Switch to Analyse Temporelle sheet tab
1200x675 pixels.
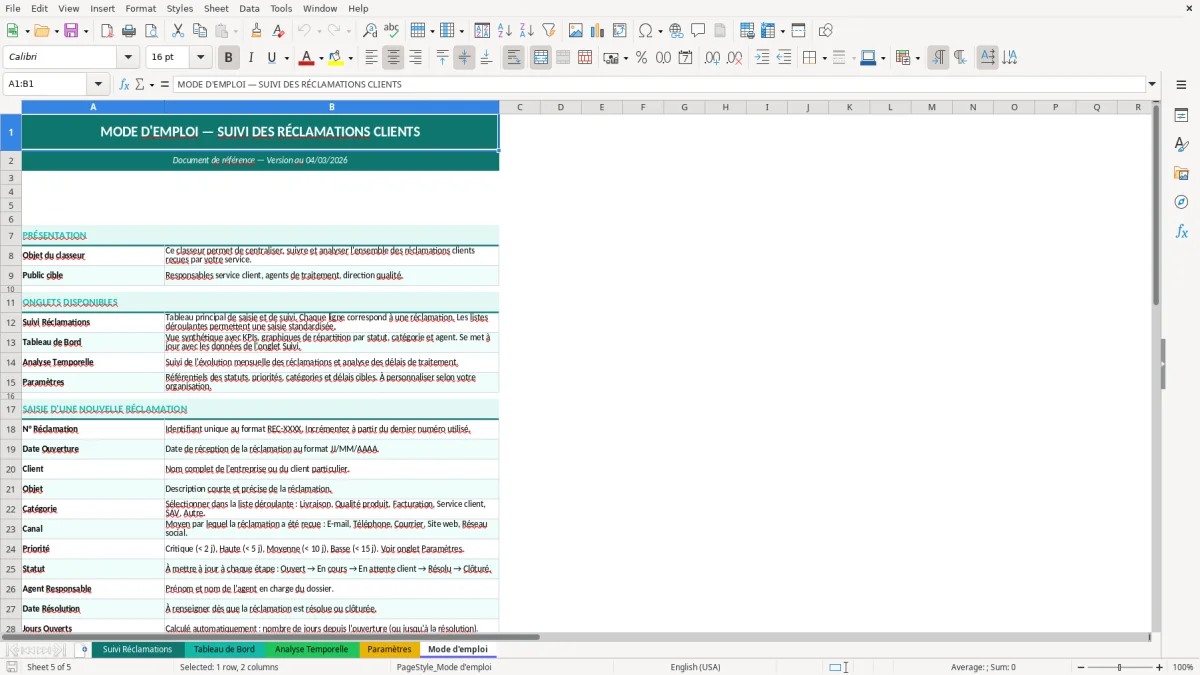[x=312, y=649]
